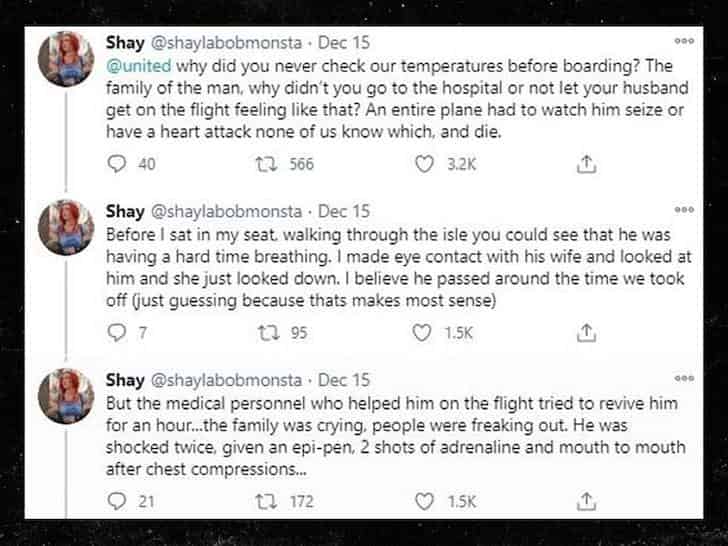The image size is (728, 546).
Task: Like the second tweet about hard time breathing
Action: (x=425, y=332)
